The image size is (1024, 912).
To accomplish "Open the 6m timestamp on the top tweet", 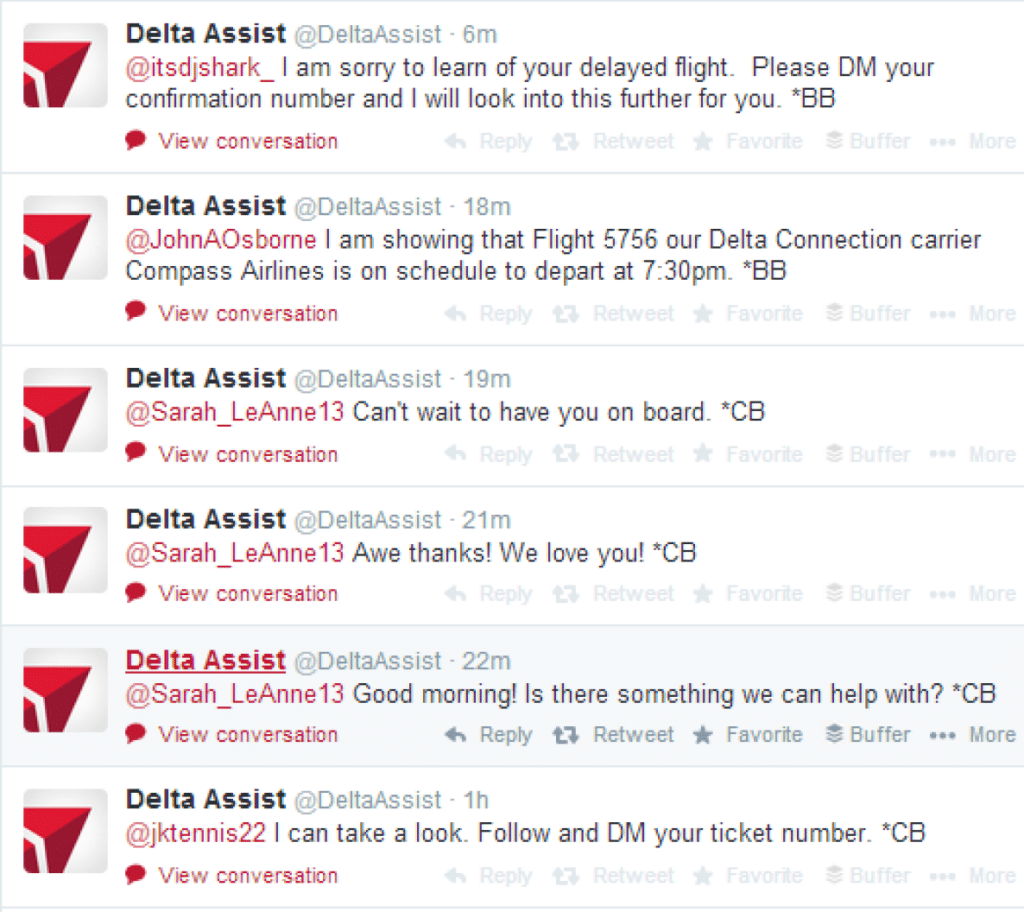I will [x=479, y=35].
